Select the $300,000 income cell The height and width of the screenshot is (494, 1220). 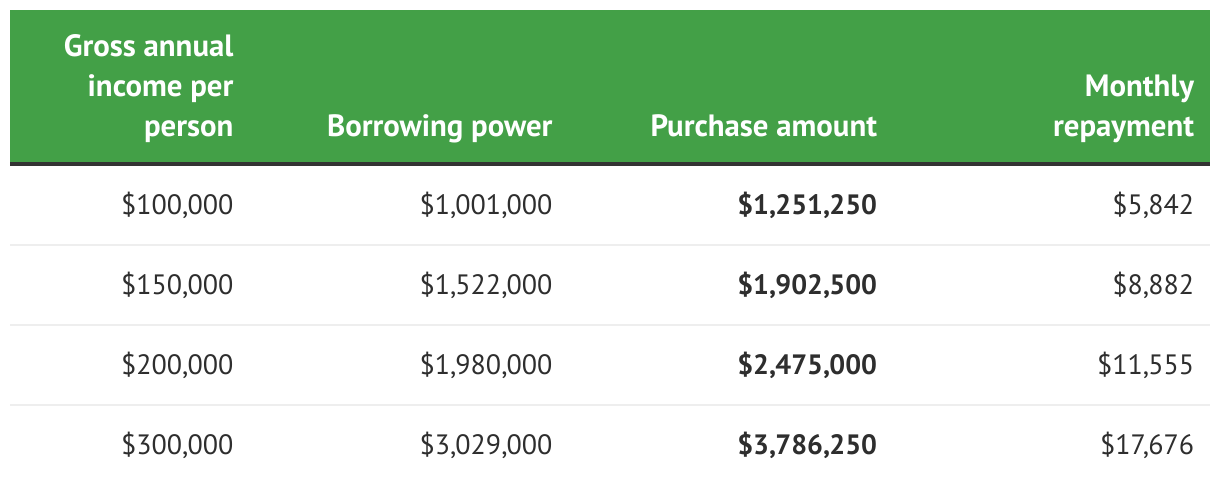(x=178, y=444)
